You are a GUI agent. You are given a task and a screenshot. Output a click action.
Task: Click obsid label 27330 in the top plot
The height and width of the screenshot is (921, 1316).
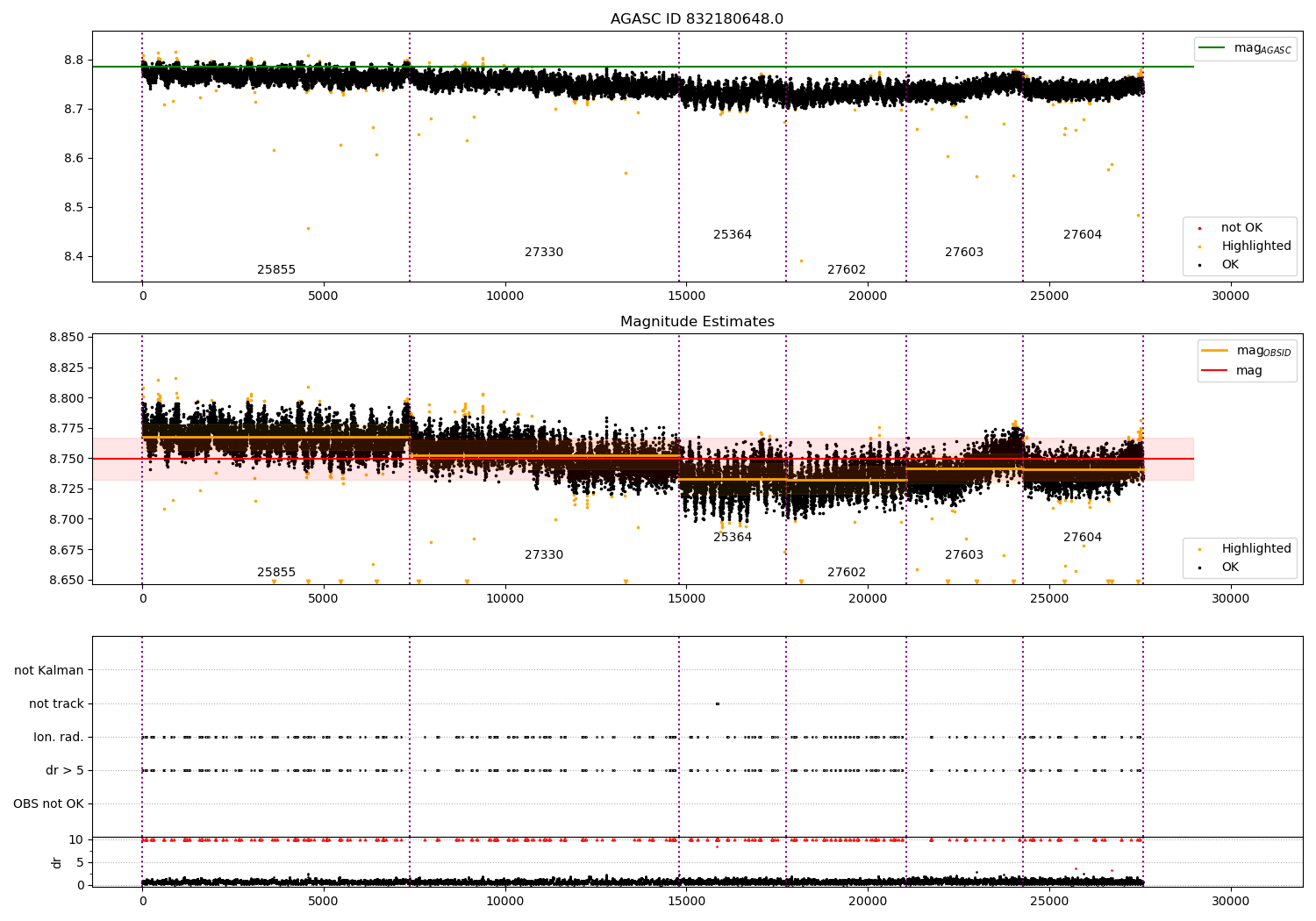coord(544,253)
